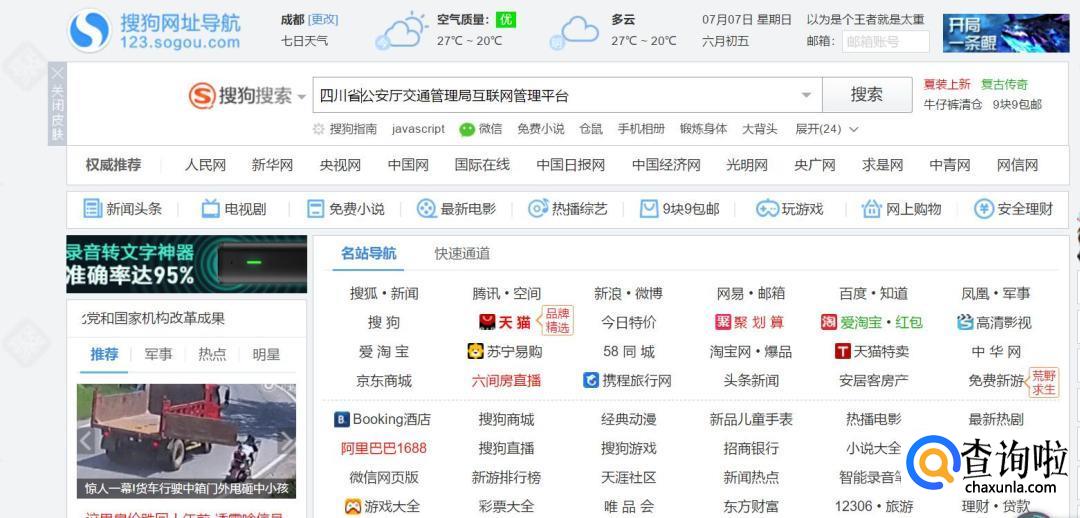The image size is (1080, 518).
Task: Expand the search engine selector arrow
Action: [x=302, y=97]
